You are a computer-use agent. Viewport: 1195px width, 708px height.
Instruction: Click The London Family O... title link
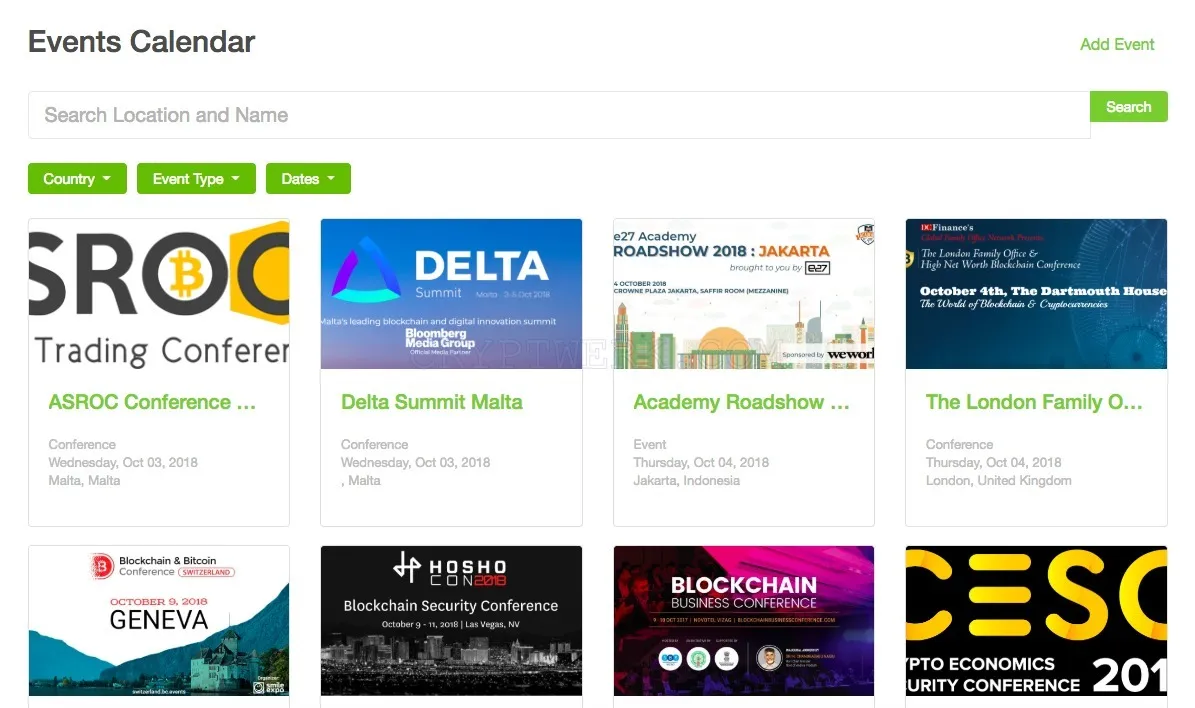[x=1034, y=402]
